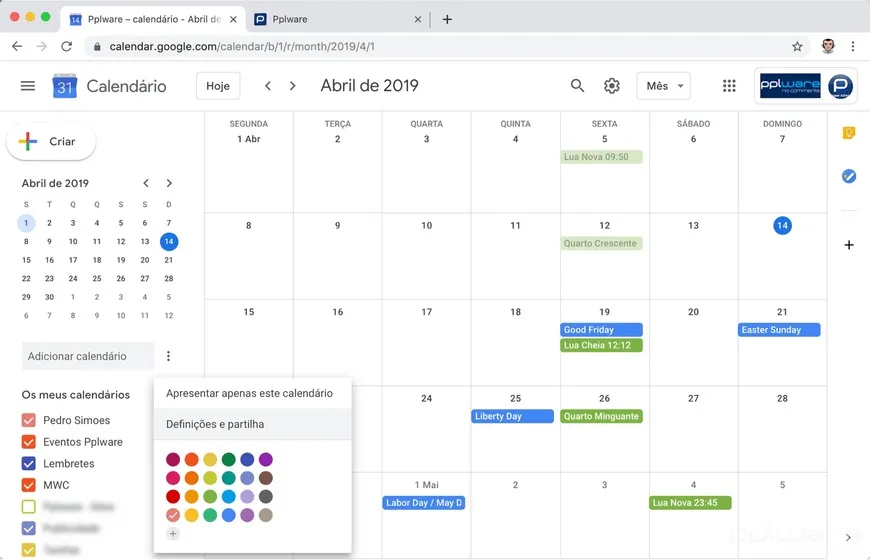
Task: Click the browser address bar URL
Action: pos(242,47)
